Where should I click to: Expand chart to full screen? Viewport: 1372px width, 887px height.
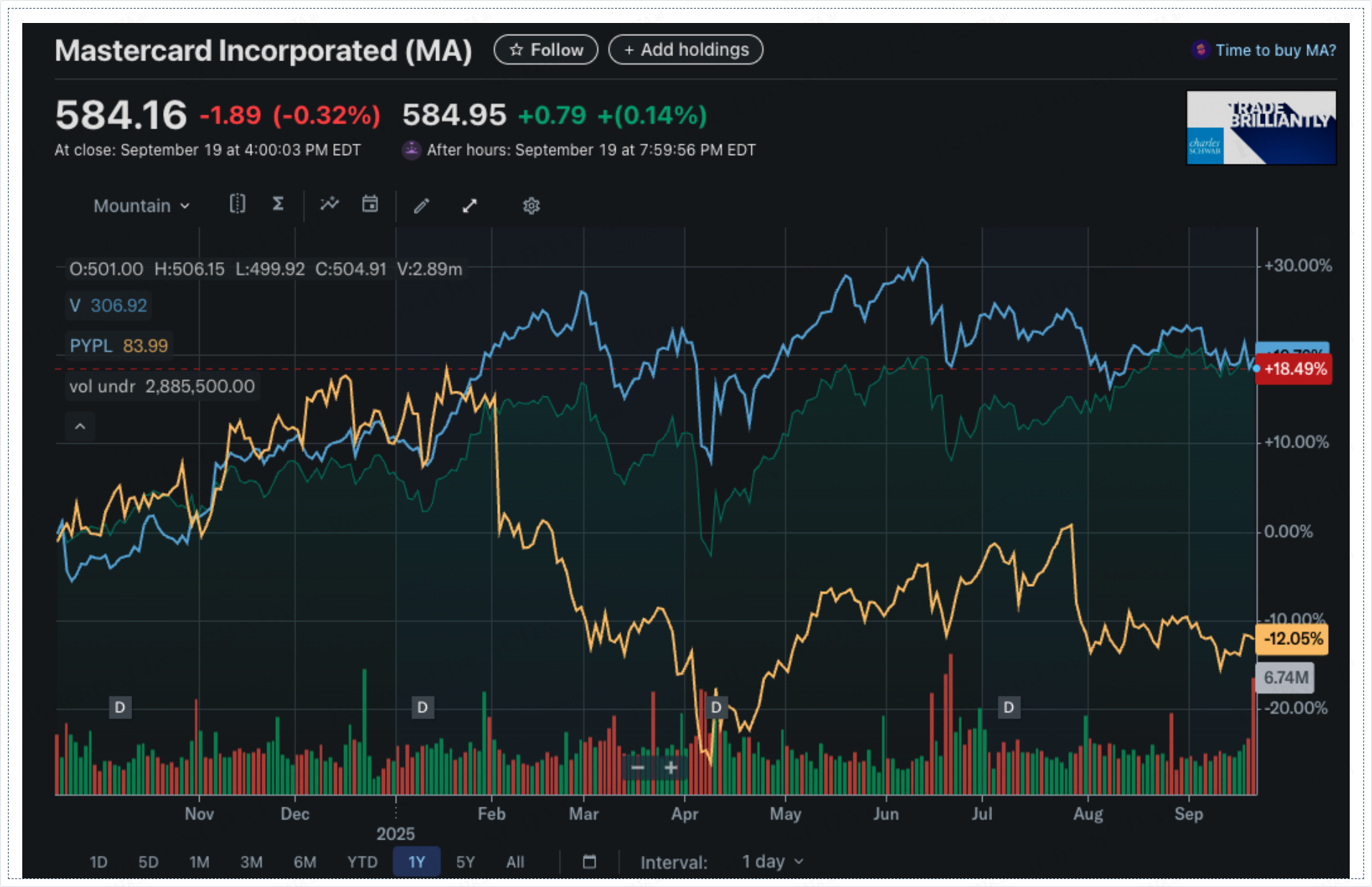tap(470, 206)
